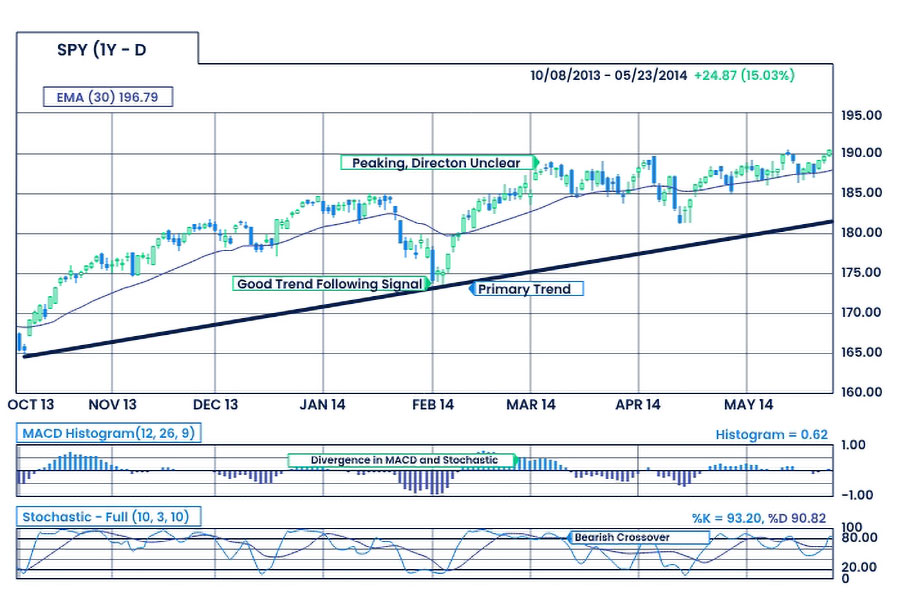The width and height of the screenshot is (900, 600).
Task: Click the %K = 93.20, %D 90.82 readout
Action: pyautogui.click(x=759, y=518)
